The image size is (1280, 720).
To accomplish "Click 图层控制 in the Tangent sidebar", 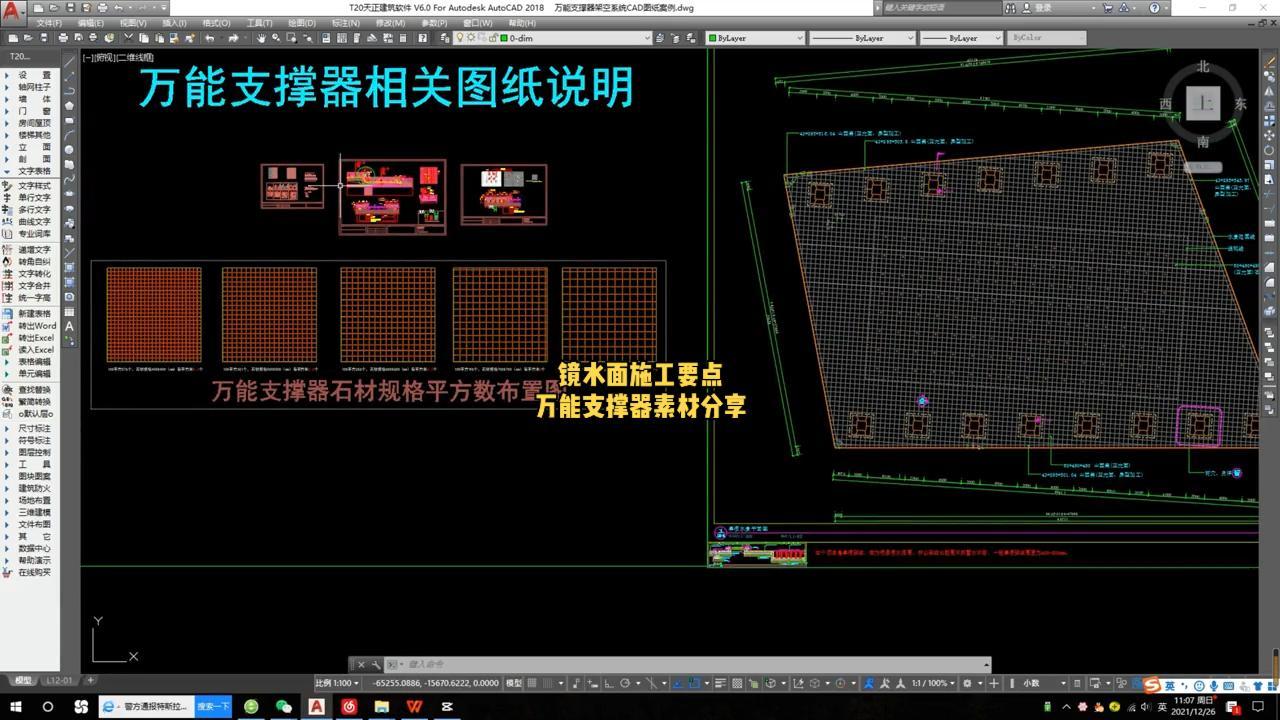I will coord(34,452).
